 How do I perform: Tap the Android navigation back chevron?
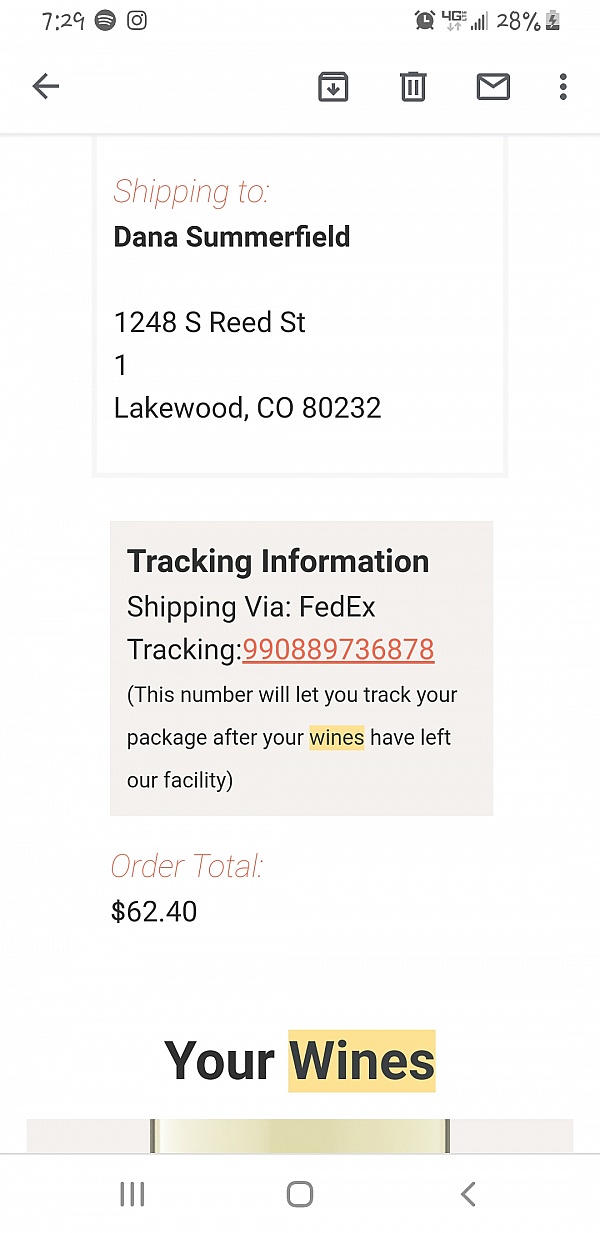pyautogui.click(x=467, y=1193)
